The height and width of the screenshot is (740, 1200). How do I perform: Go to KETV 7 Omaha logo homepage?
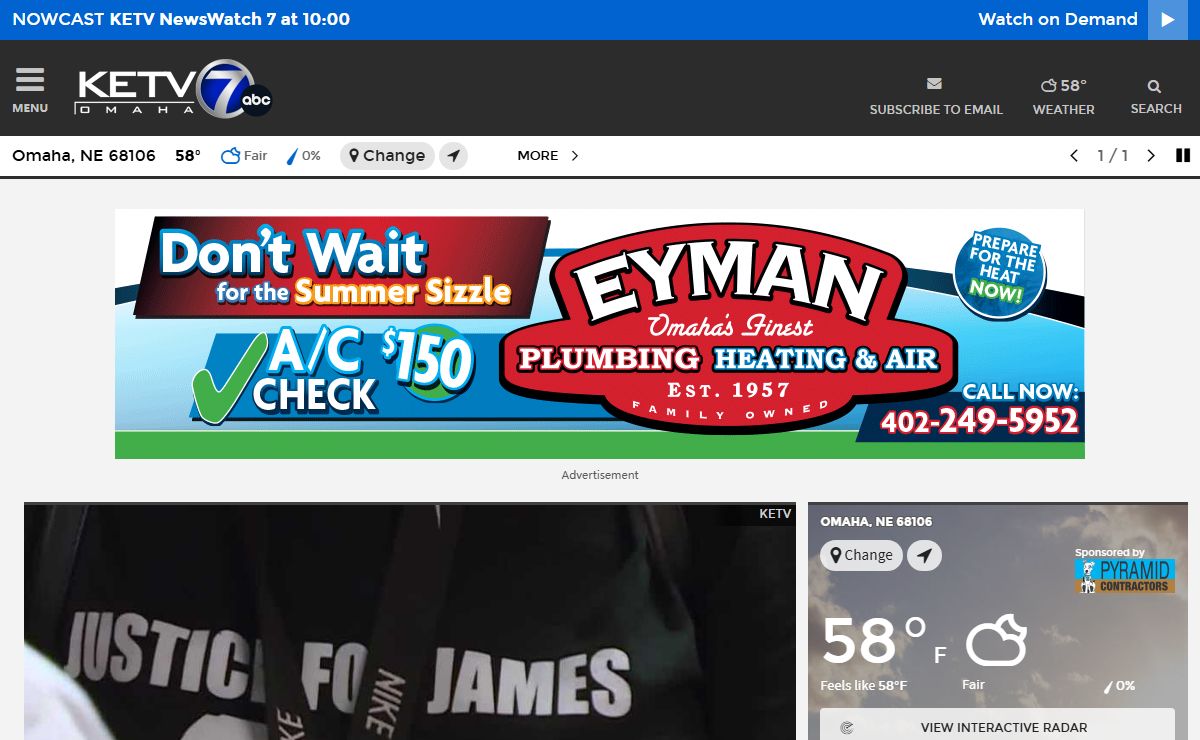(x=173, y=89)
